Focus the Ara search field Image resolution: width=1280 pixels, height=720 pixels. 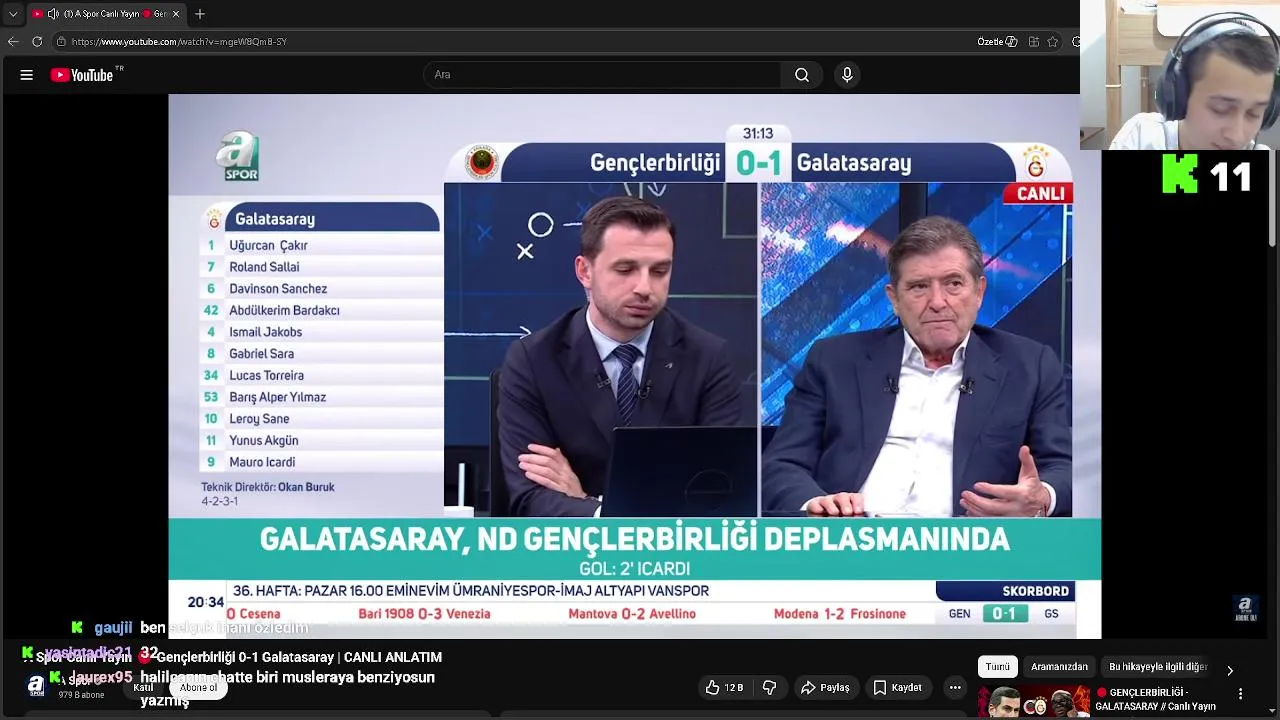(602, 75)
